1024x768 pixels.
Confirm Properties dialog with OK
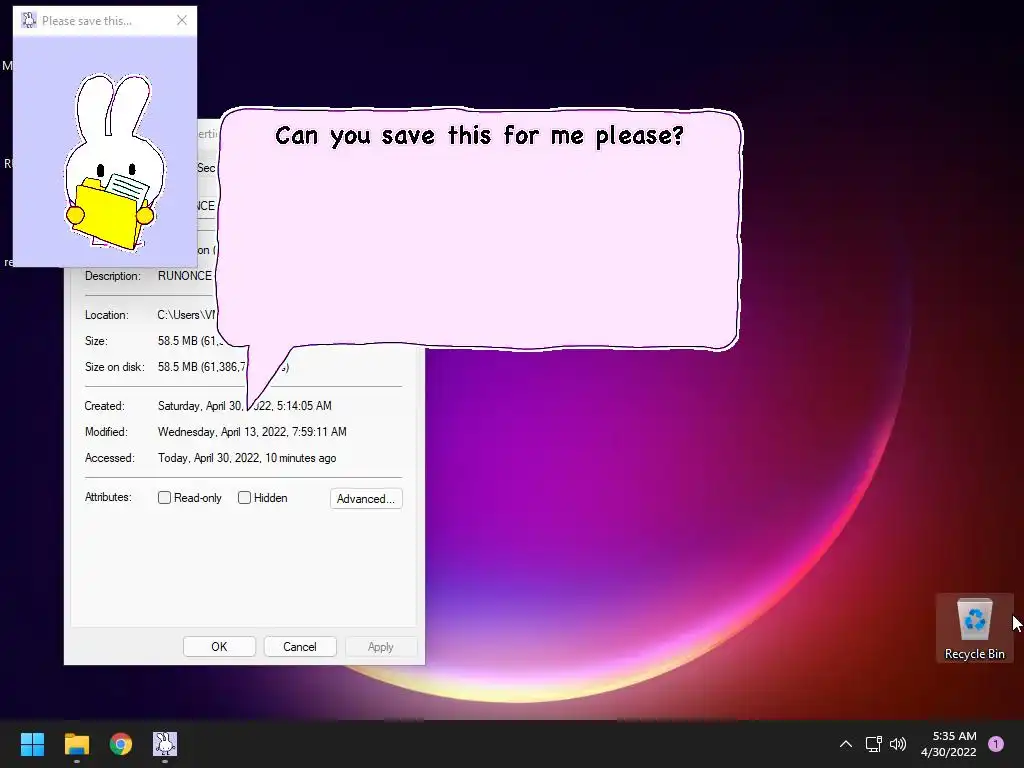(x=219, y=647)
